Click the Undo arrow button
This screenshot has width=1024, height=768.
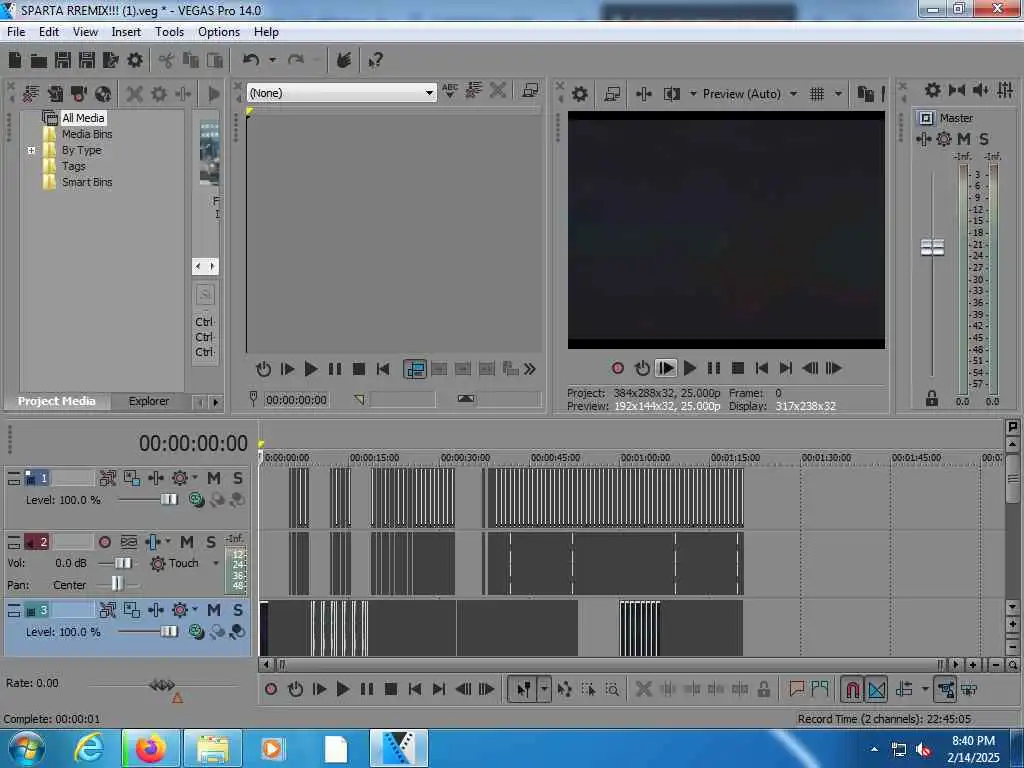click(x=251, y=60)
